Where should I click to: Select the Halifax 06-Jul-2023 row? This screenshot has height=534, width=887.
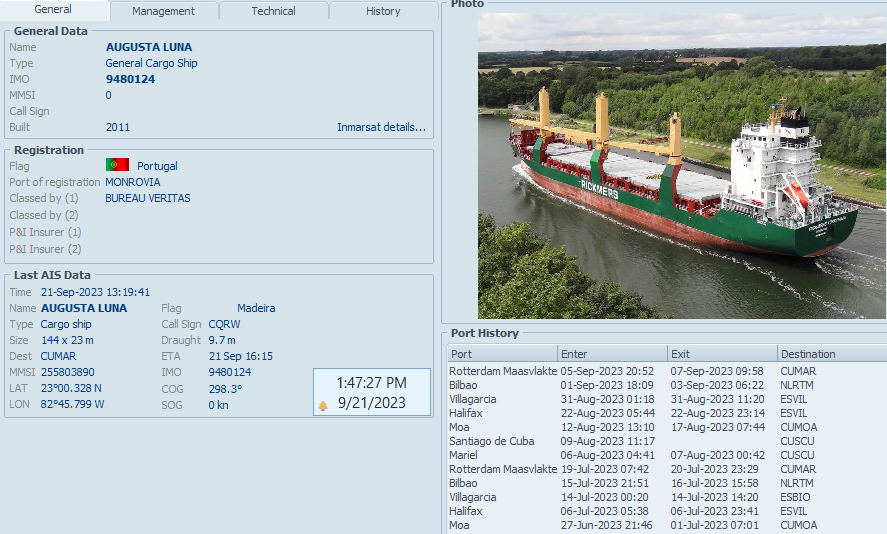pos(668,511)
